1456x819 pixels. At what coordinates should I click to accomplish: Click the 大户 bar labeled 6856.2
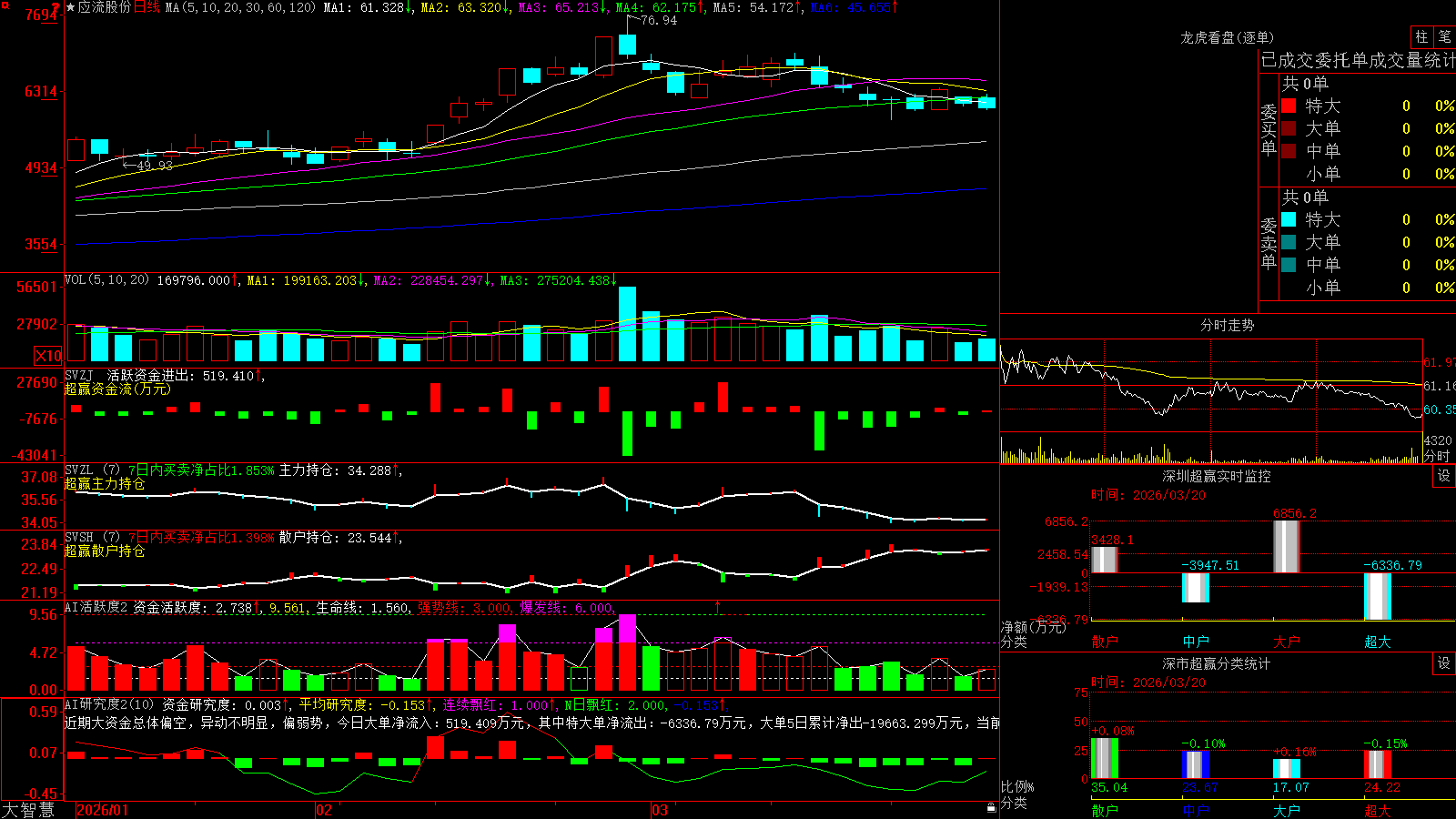click(x=1287, y=546)
